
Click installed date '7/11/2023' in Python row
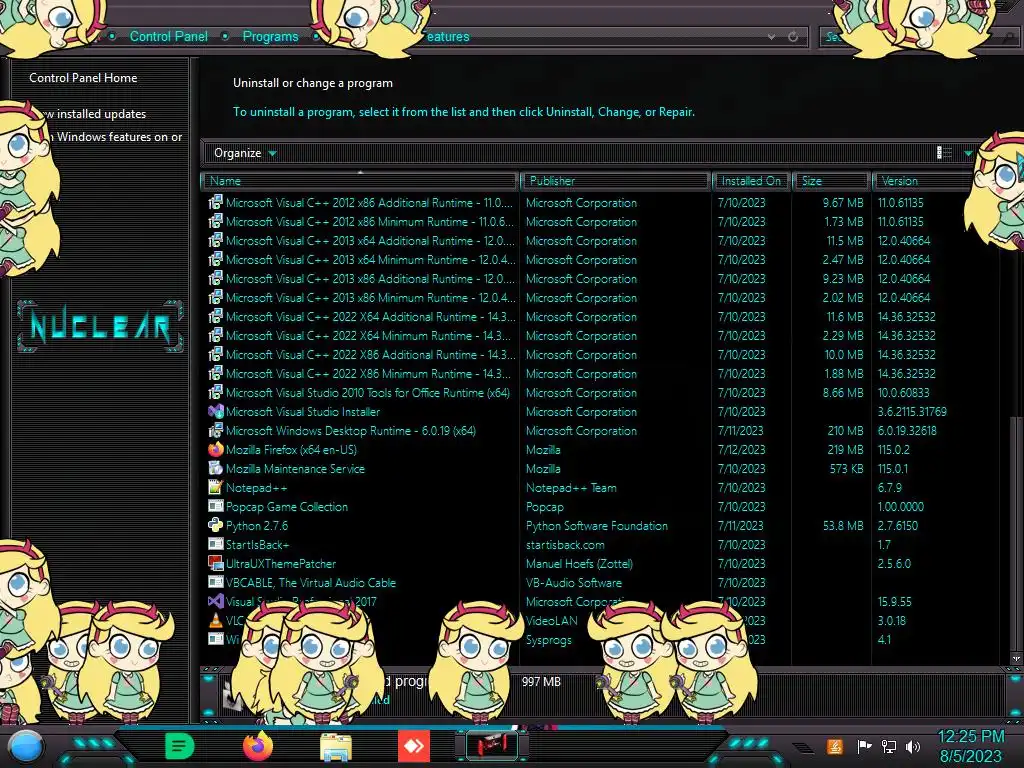point(741,525)
